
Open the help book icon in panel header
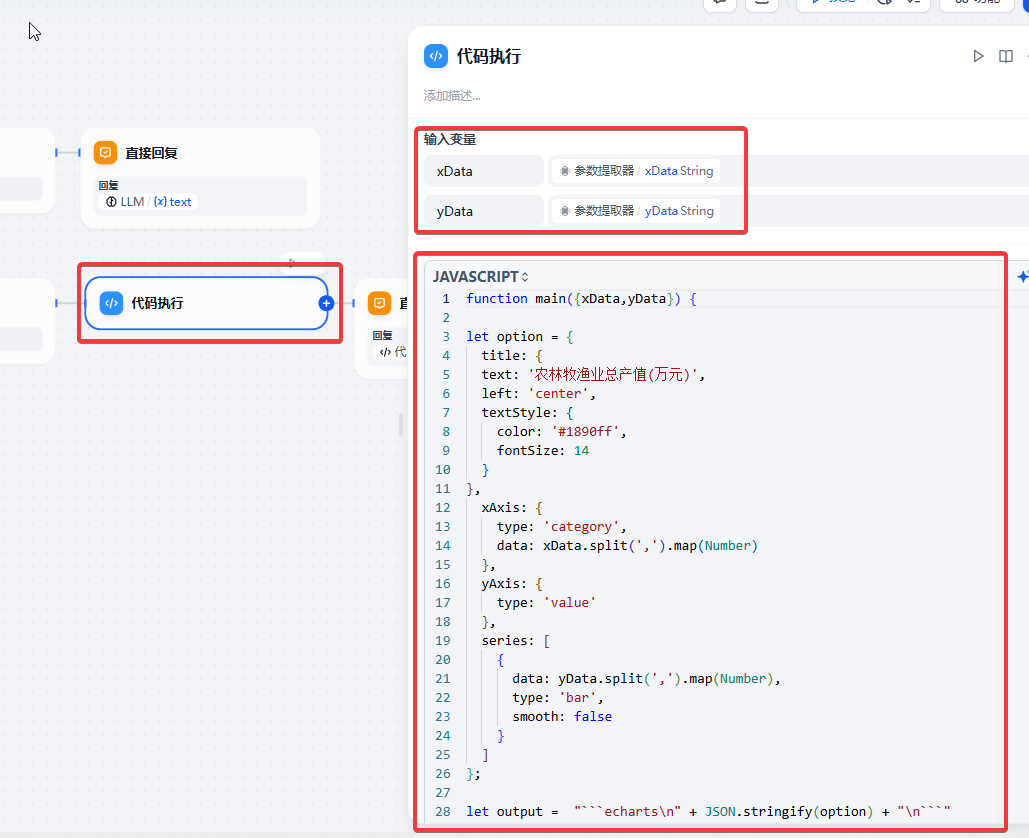(x=1005, y=56)
